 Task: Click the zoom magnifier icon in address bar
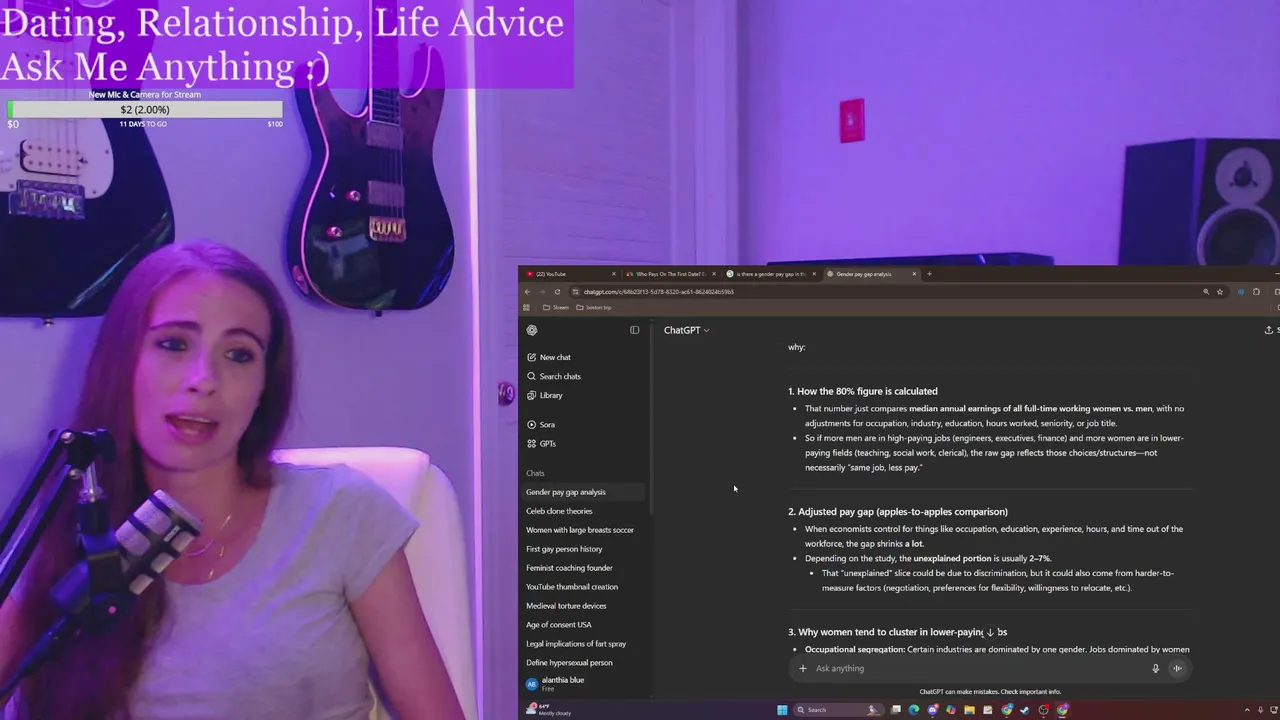coord(1206,292)
